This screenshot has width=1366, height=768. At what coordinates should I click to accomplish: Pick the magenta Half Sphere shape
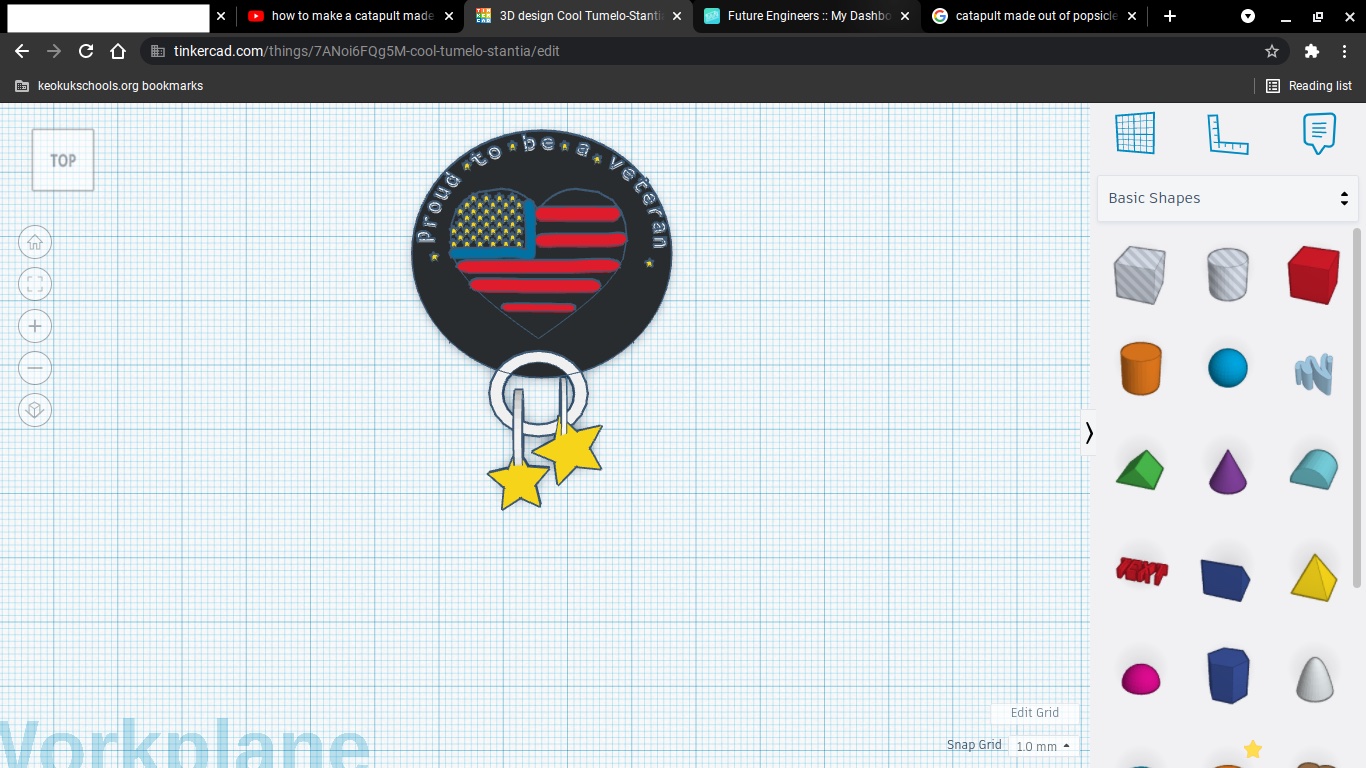click(x=1140, y=679)
